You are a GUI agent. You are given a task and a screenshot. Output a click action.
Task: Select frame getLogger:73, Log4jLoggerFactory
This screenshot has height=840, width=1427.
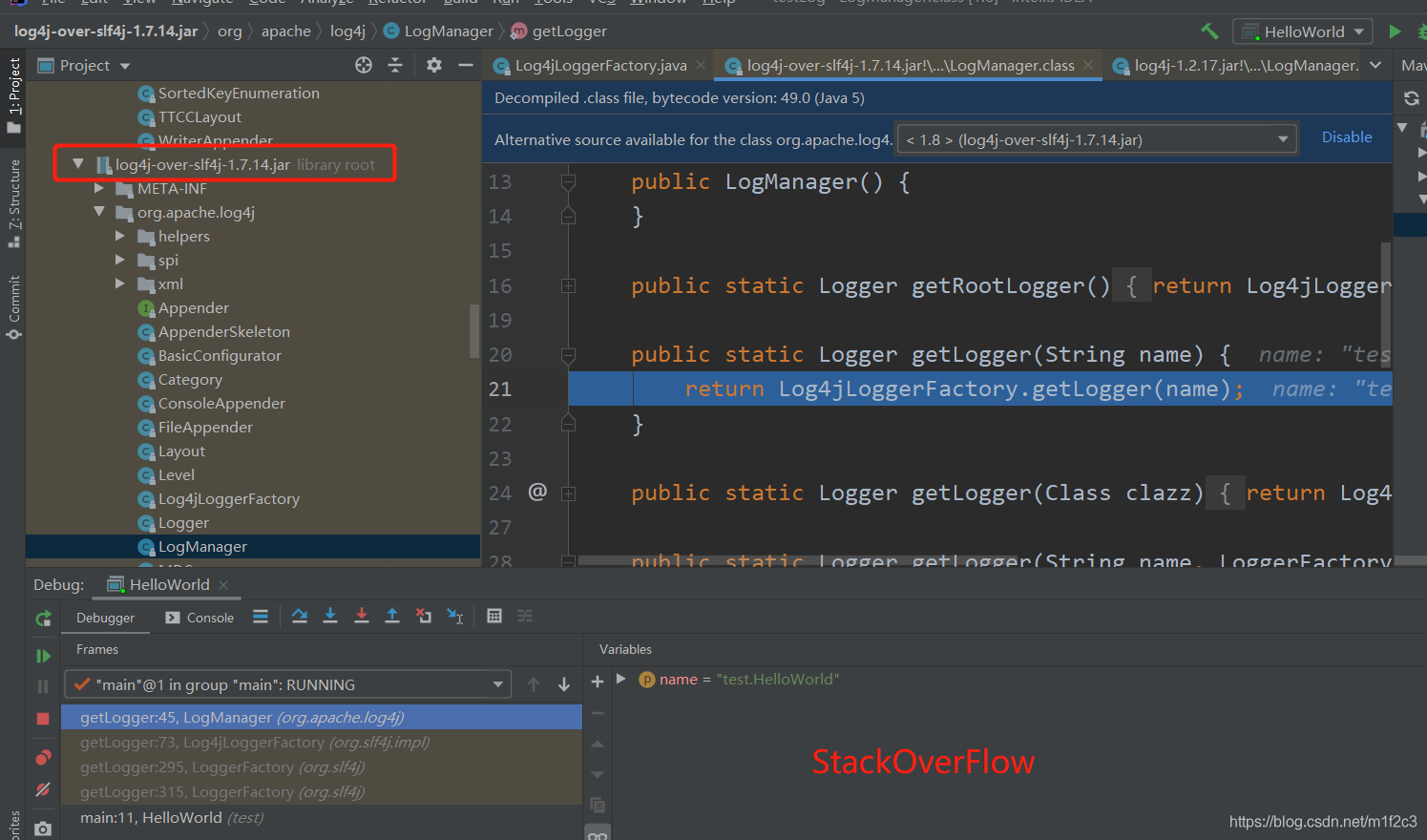click(322, 742)
